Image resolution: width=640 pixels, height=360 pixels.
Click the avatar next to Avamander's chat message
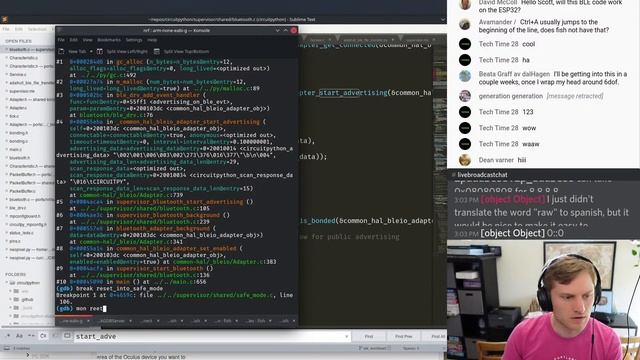tap(465, 24)
